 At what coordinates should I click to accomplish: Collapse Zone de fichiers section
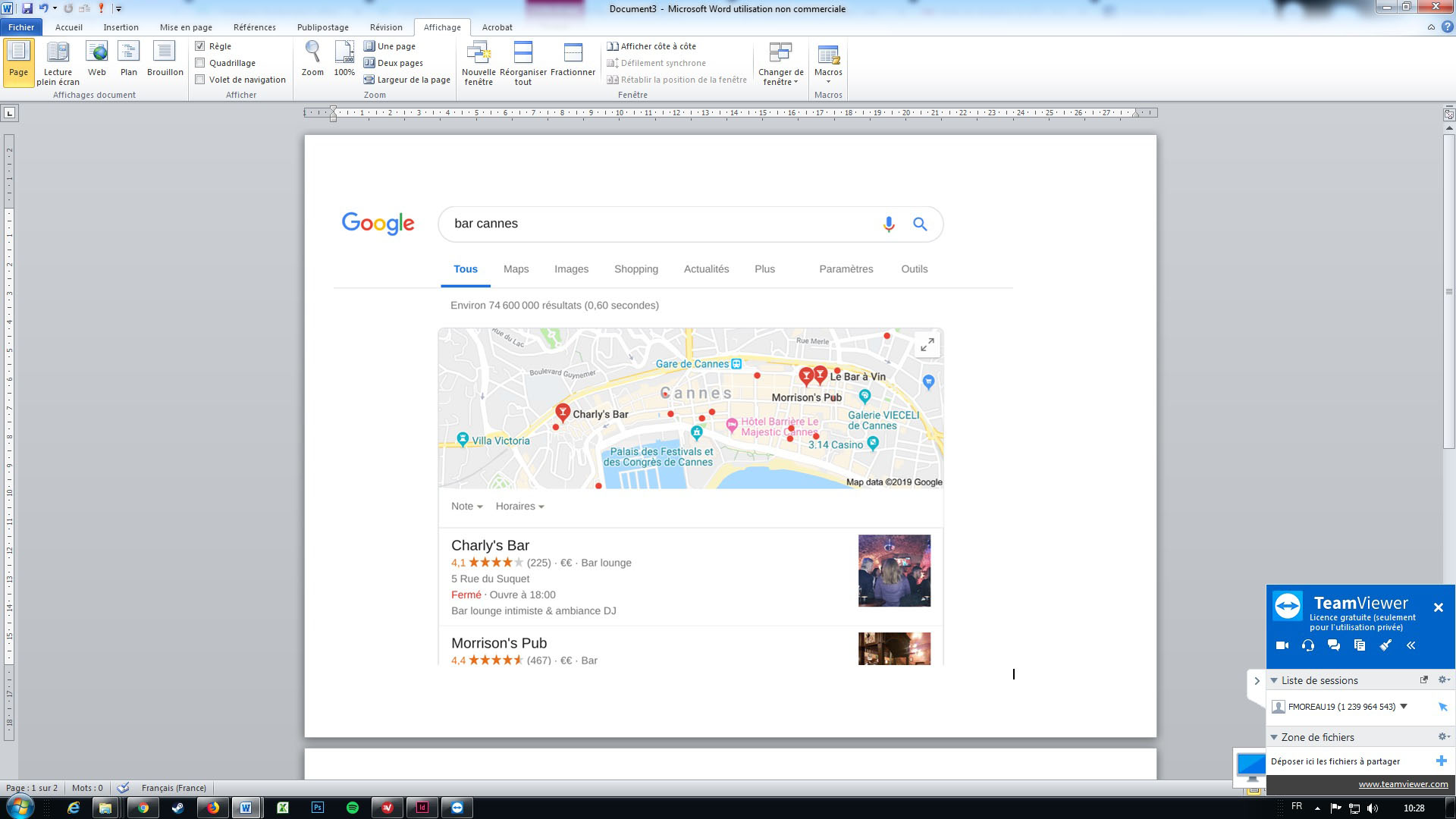point(1274,737)
